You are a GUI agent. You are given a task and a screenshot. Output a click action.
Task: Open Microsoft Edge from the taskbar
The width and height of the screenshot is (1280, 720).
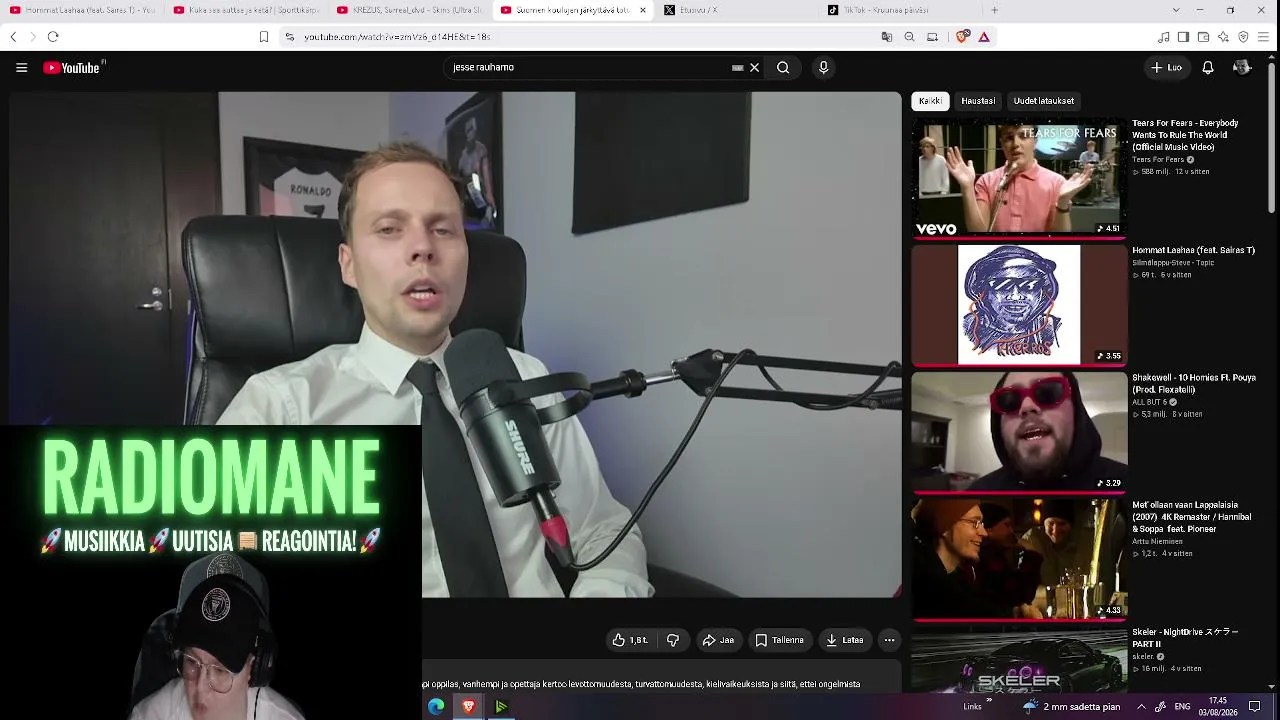[436, 707]
